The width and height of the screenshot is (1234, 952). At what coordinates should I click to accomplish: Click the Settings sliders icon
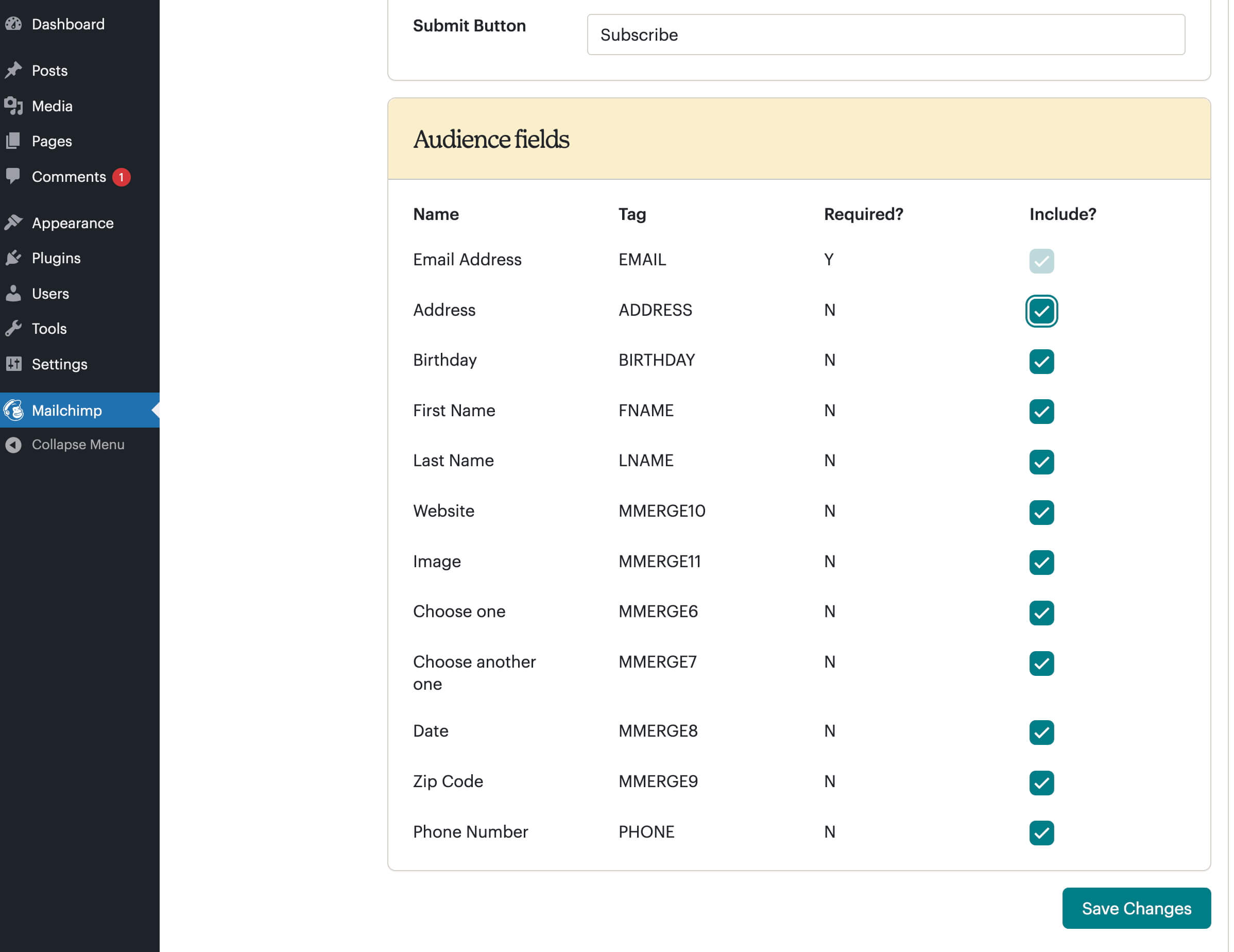[13, 364]
